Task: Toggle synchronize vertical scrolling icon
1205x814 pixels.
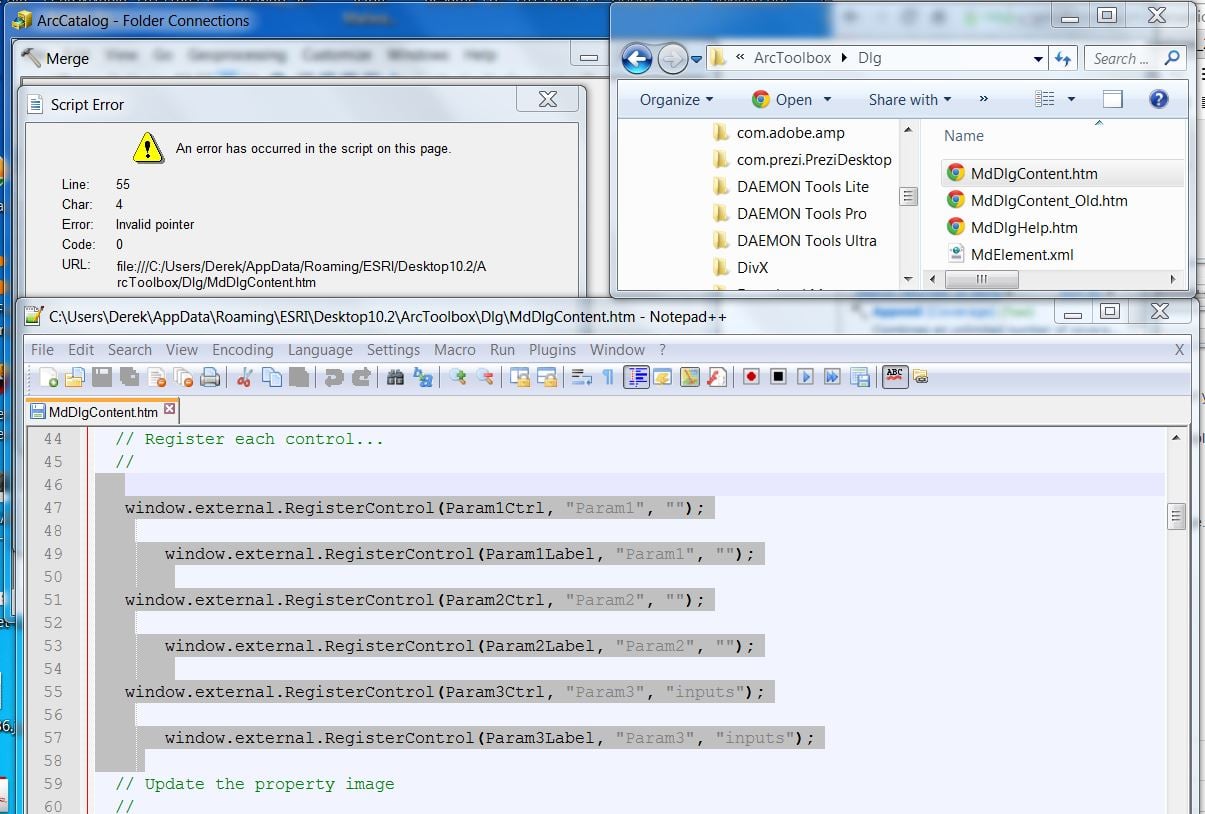Action: [519, 377]
